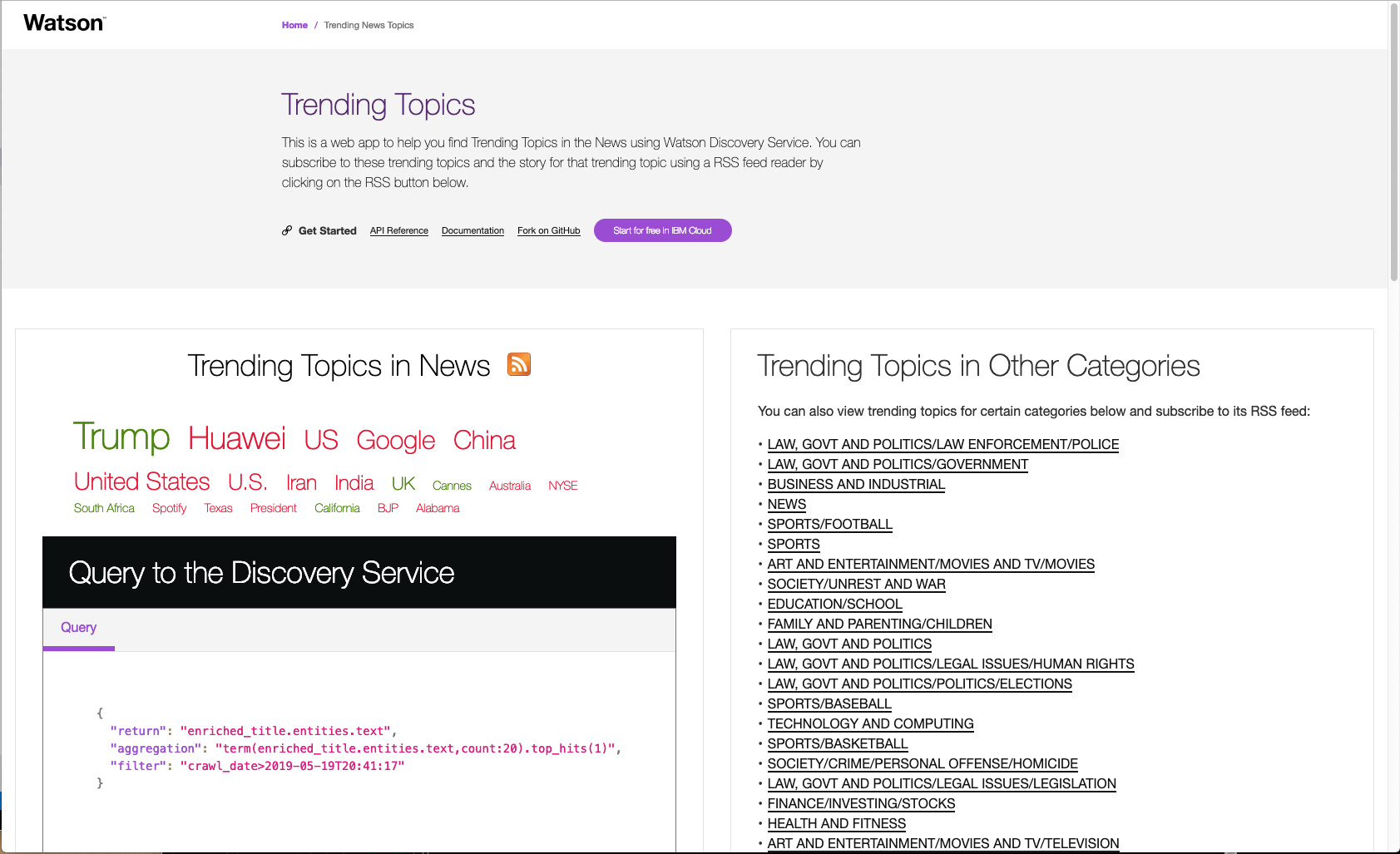
Task: Open the standalone SPORTS category
Action: pyautogui.click(x=794, y=545)
